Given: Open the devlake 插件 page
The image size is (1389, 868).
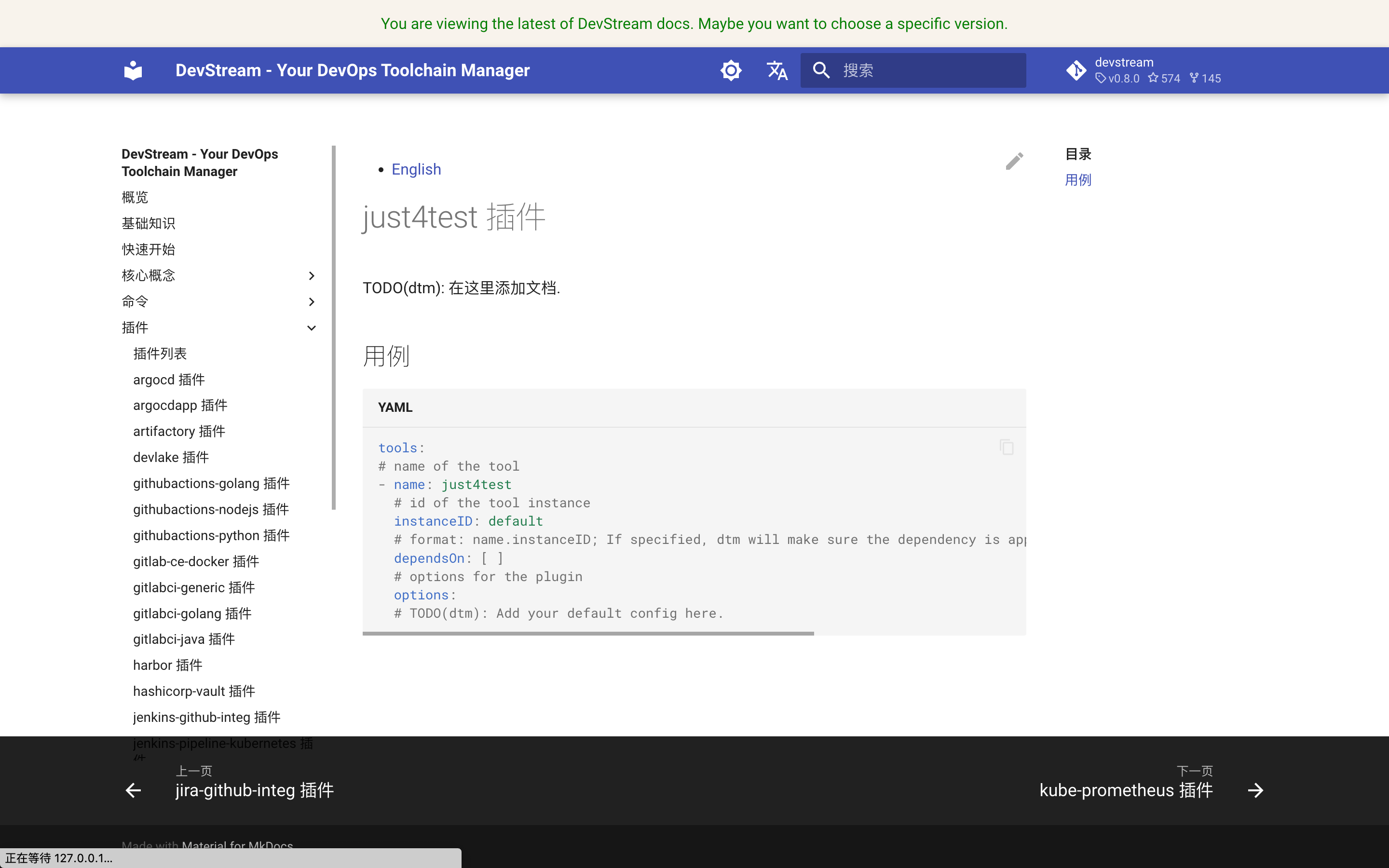Looking at the screenshot, I should [171, 458].
